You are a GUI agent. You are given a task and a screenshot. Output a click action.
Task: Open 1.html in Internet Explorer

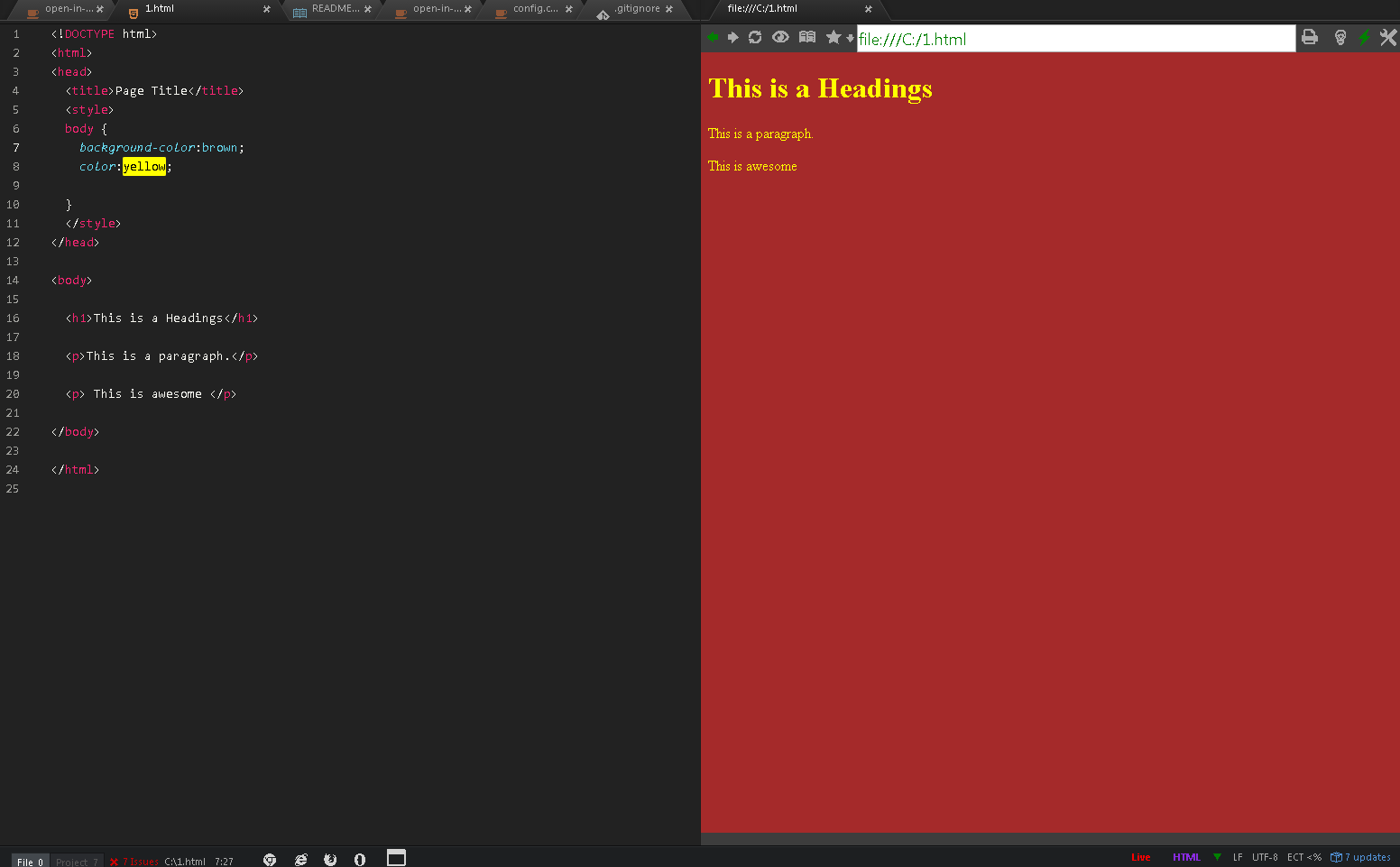pyautogui.click(x=300, y=858)
